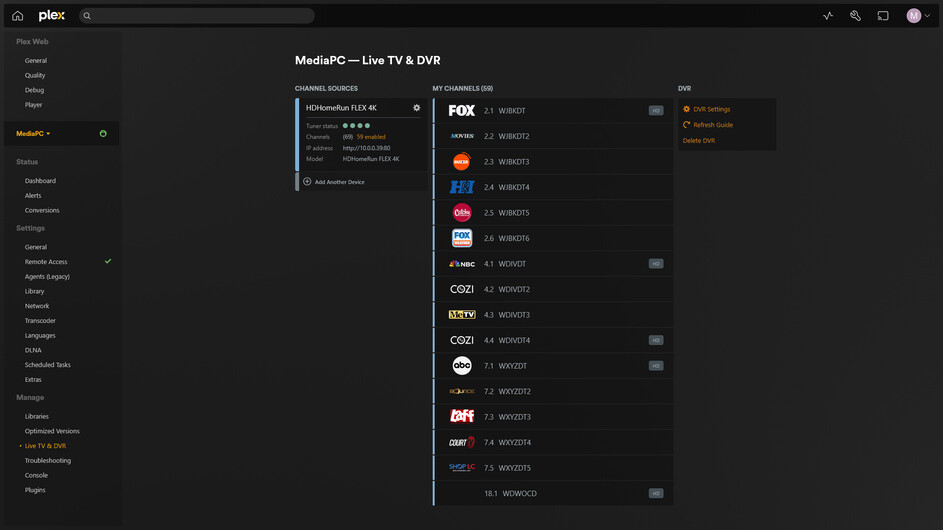Open Troubleshooting page
Viewport: 943px width, 530px height.
tap(48, 460)
